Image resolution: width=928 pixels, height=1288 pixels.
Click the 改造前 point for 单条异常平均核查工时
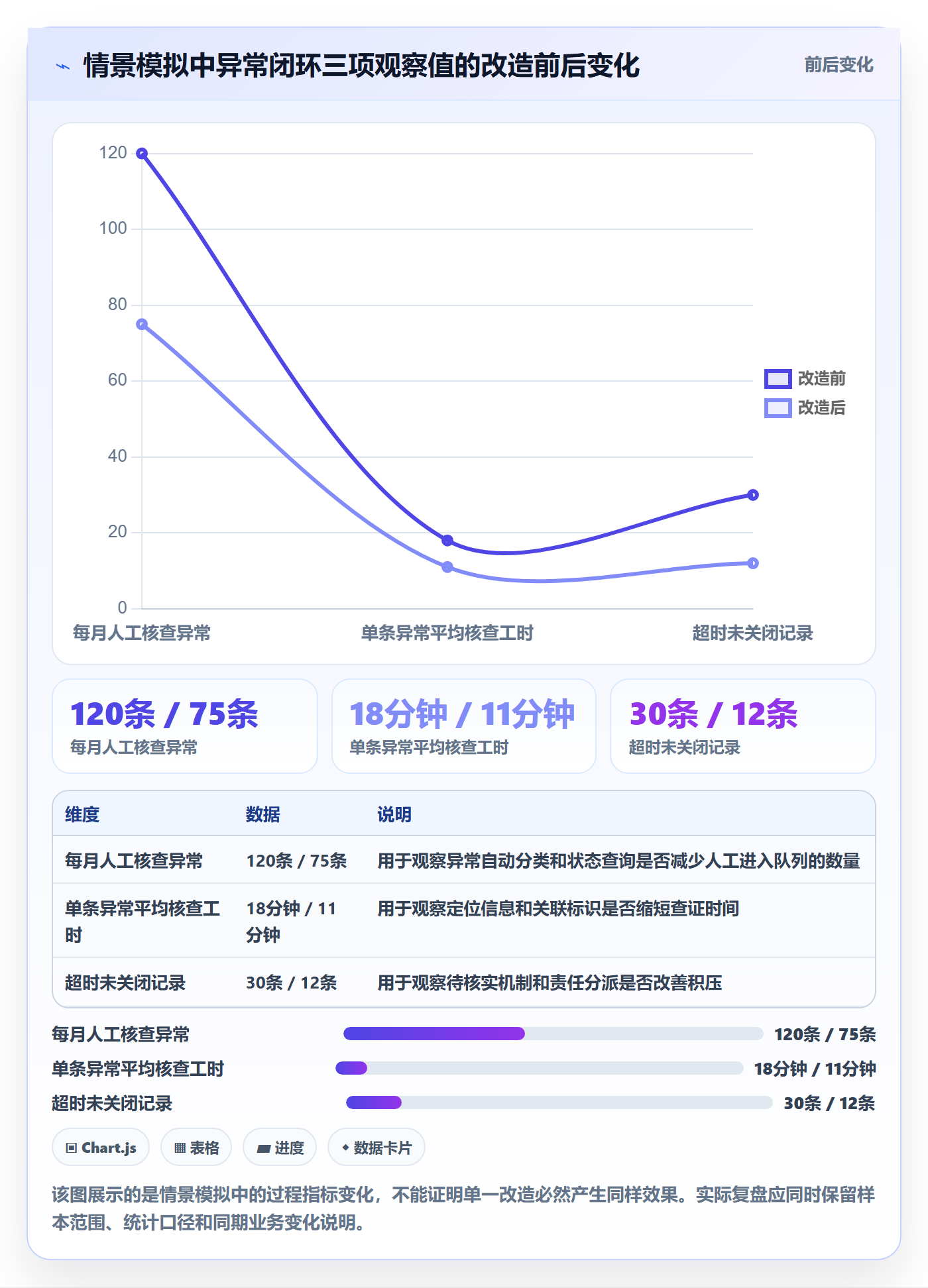click(447, 541)
